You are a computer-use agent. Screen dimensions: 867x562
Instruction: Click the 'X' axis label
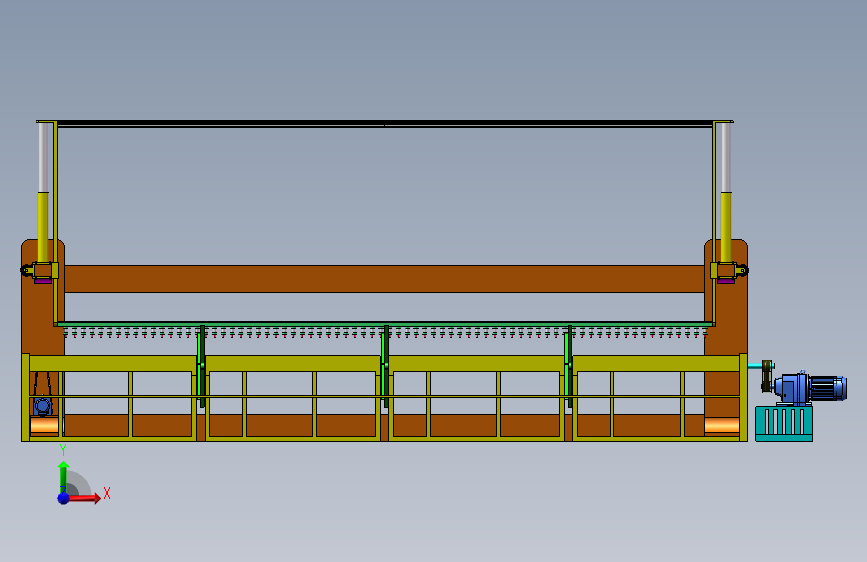point(107,493)
